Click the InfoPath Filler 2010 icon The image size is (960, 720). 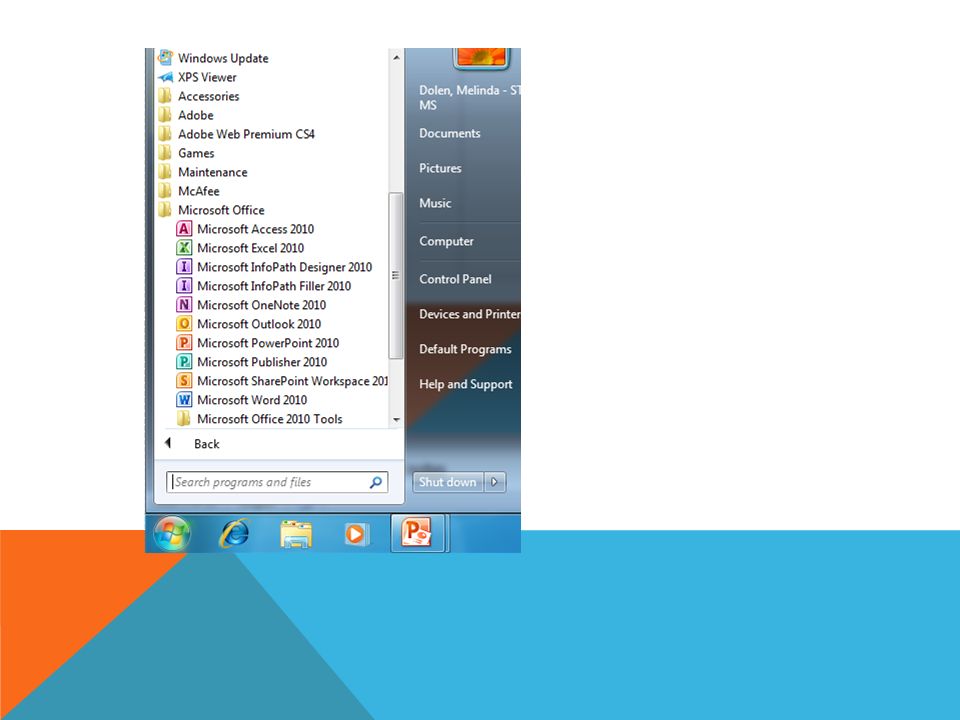184,286
